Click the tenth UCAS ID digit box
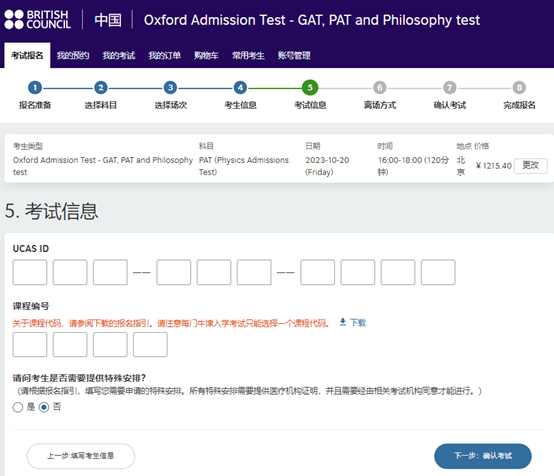 pyautogui.click(x=438, y=272)
